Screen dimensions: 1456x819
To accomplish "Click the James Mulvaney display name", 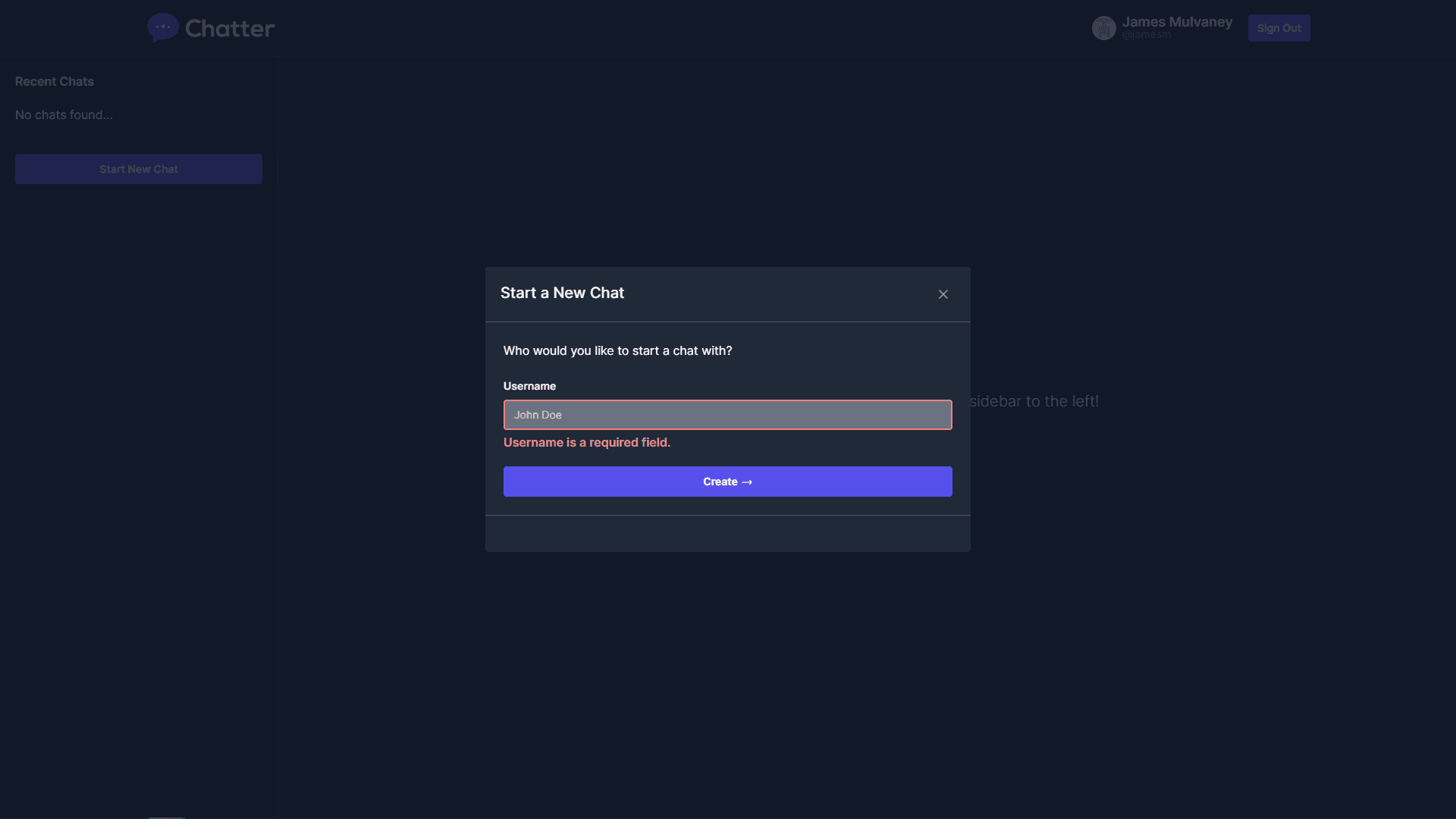I will click(x=1177, y=22).
